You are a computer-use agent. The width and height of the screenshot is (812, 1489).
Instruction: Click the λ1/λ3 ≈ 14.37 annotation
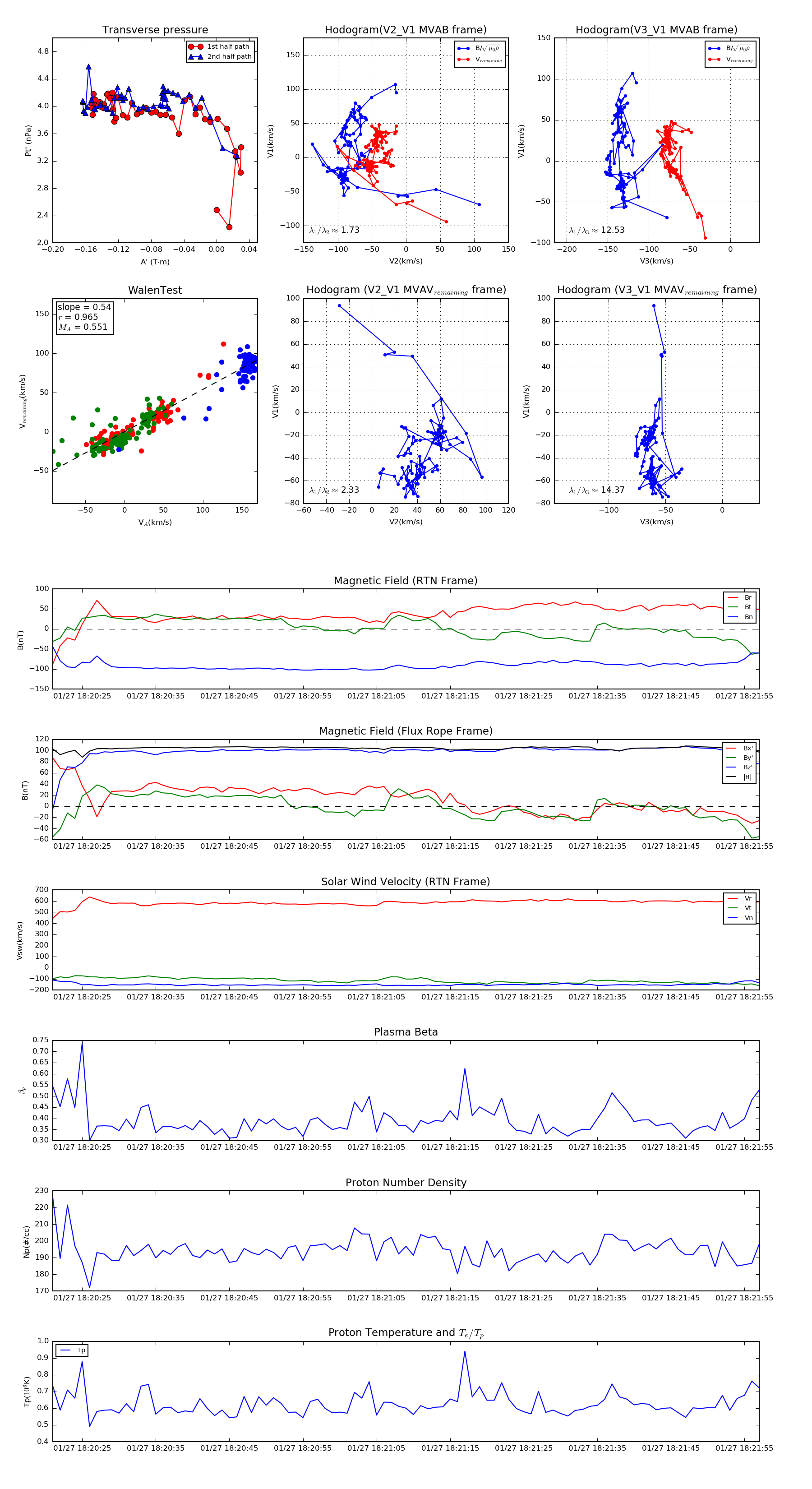[596, 490]
